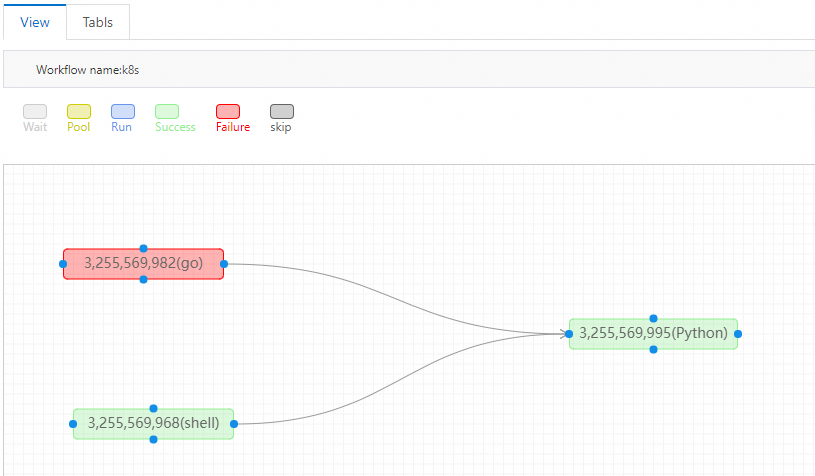Click the bottom connector dot of go node
Viewport: 815px width, 476px height.
coord(143,280)
